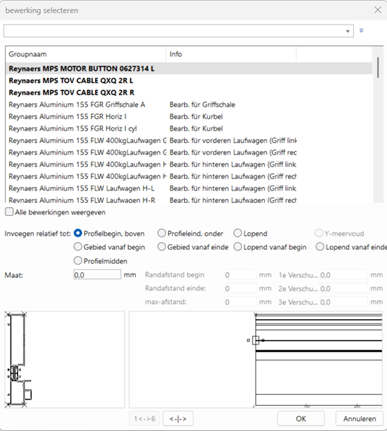Click the Groupnaam column header

[x=86, y=54]
